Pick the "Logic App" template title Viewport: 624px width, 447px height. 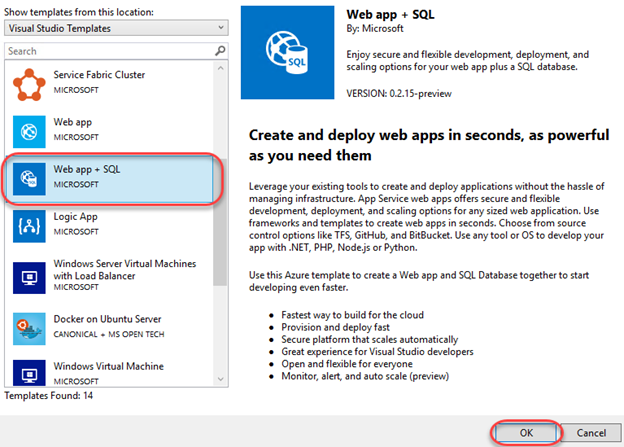tap(76, 217)
